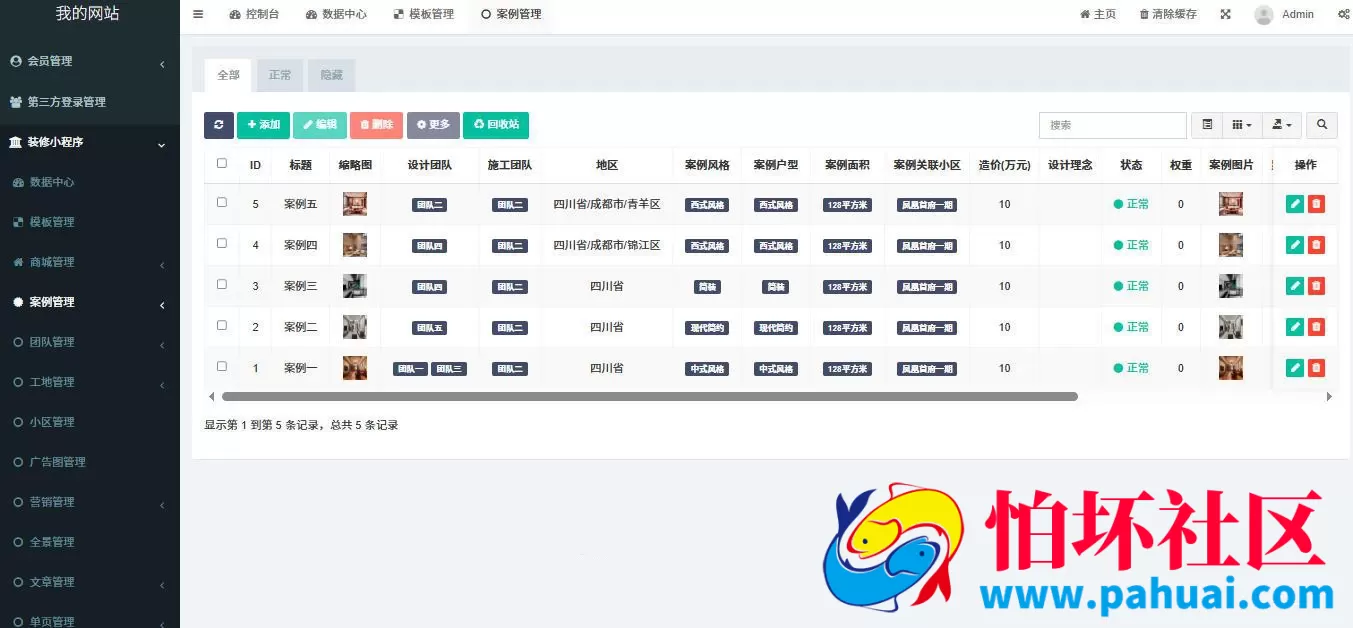Open the 模板管理 top navigation item

(424, 14)
